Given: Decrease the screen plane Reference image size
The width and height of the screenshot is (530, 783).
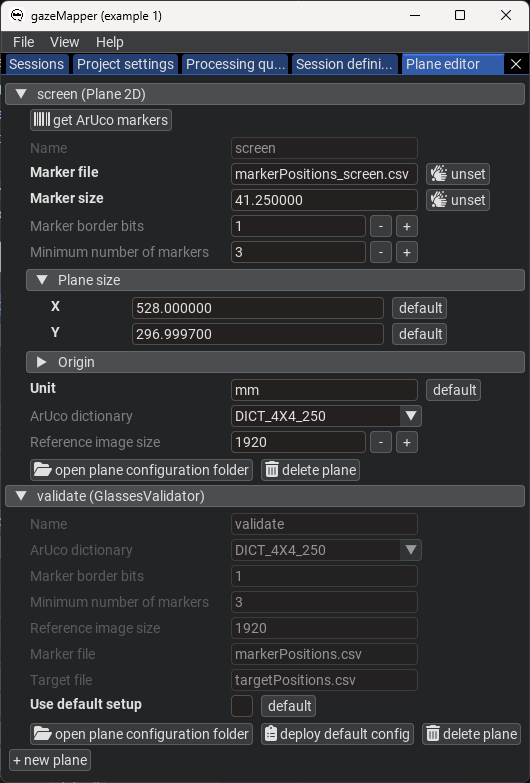Looking at the screenshot, I should click(381, 442).
